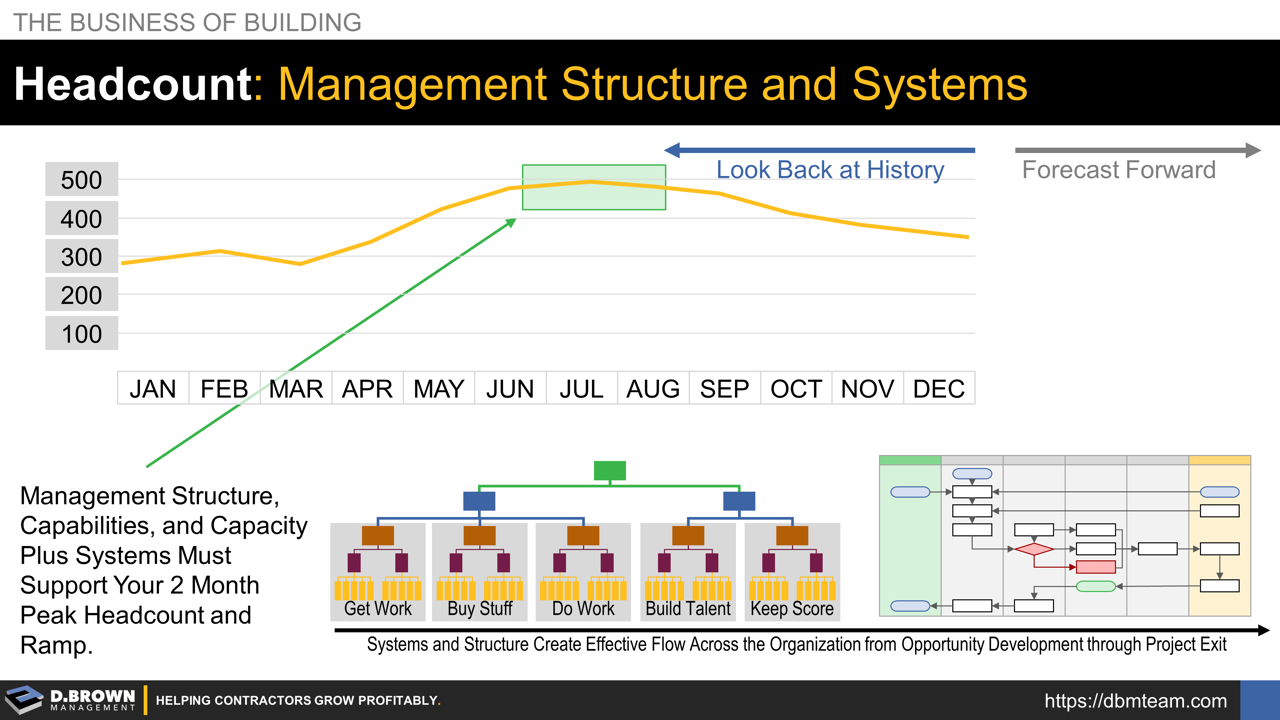Click the red diamond decision shape in the flowchart
Screen dimensions: 1280x720
[x=1034, y=549]
